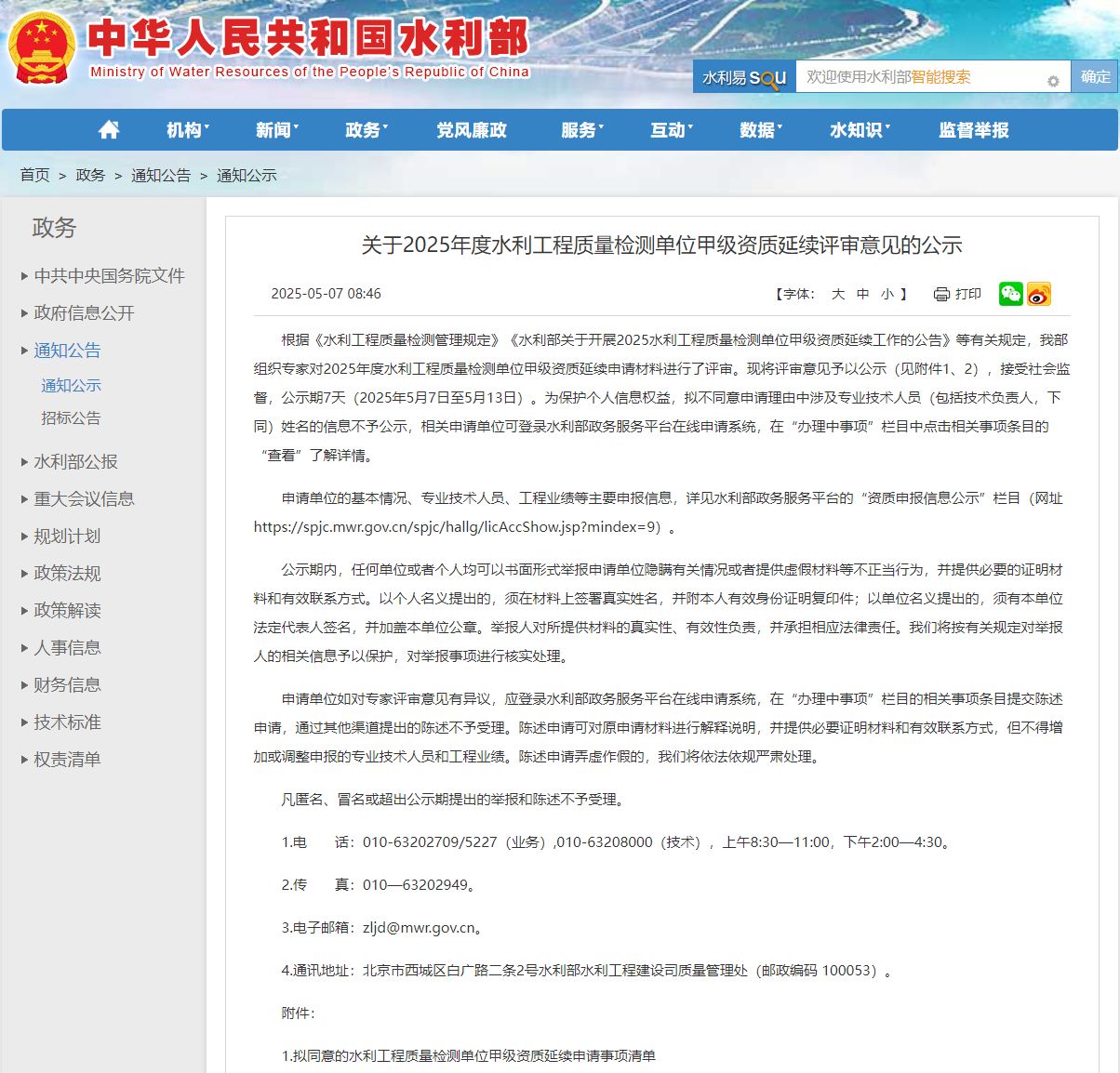Click the 政务 sidebar heading
Image resolution: width=1120 pixels, height=1073 pixels.
coord(54,228)
